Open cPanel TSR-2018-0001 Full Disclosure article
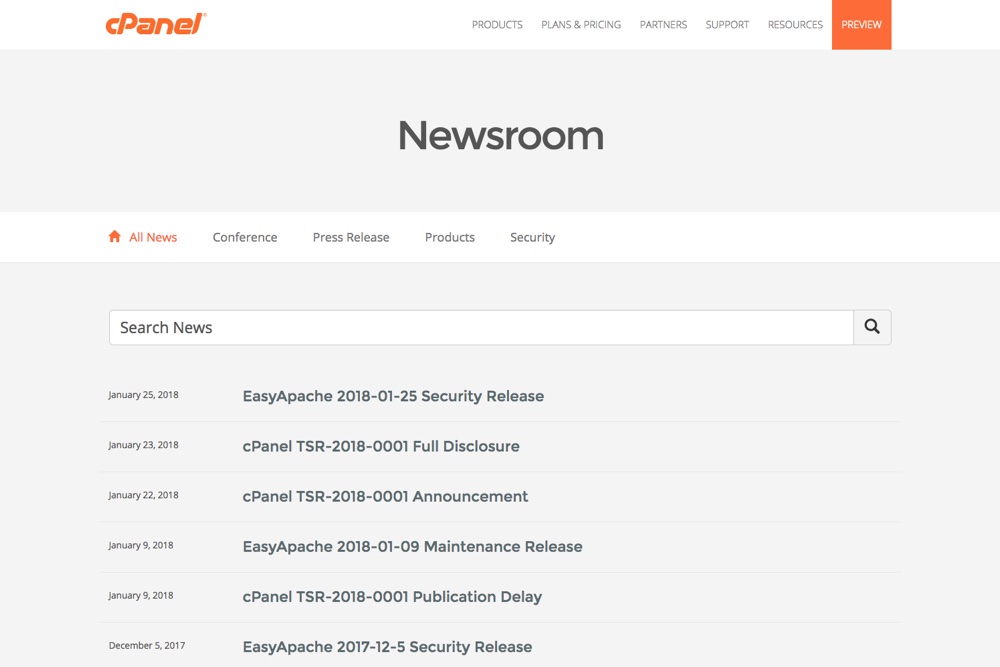The width and height of the screenshot is (1000, 667). [x=381, y=446]
